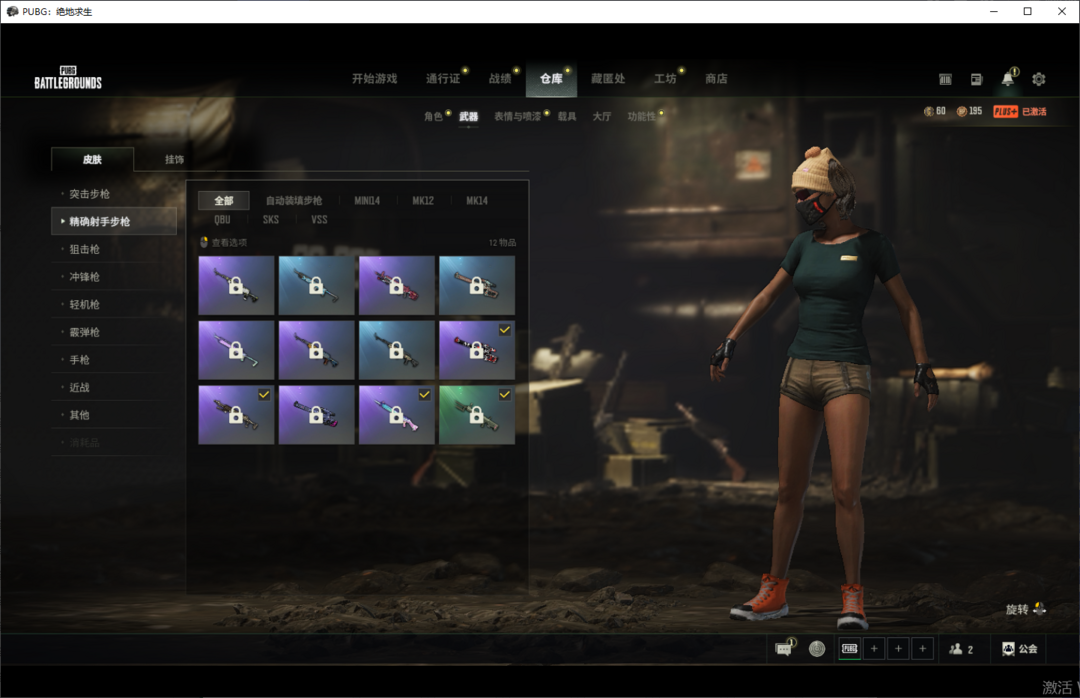
Task: Switch to 大厅 sub-tab
Action: pos(602,116)
